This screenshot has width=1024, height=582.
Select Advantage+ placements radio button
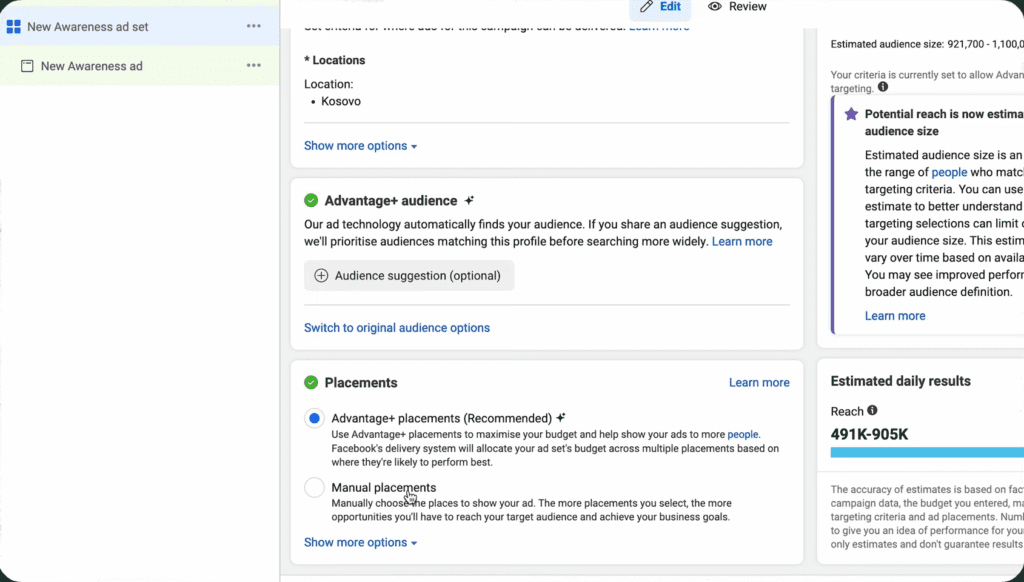coord(314,419)
